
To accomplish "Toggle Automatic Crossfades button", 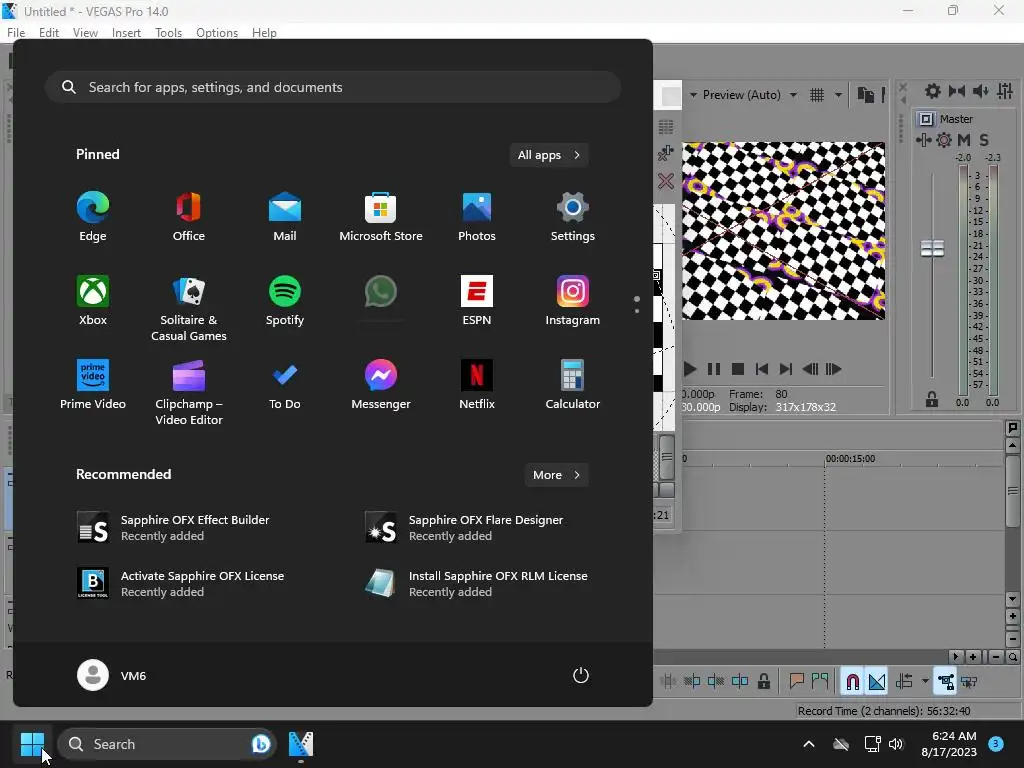I will click(877, 682).
